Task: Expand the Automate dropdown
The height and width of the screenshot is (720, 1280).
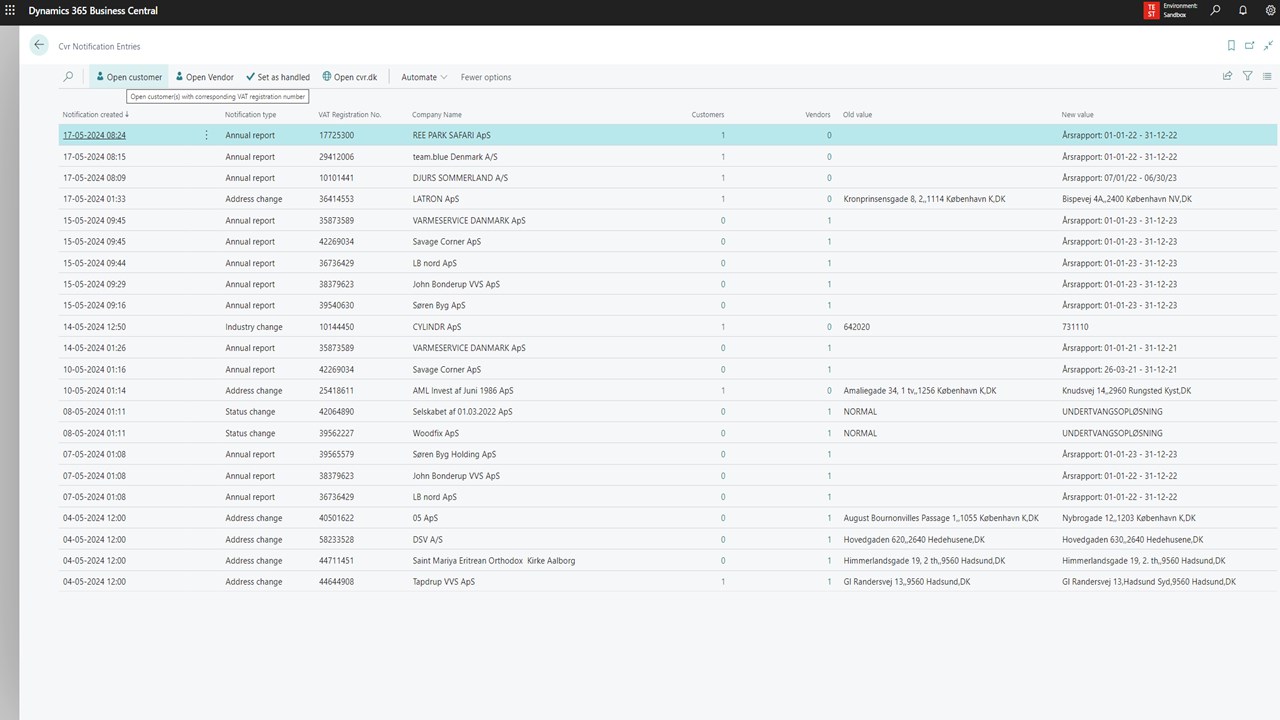Action: pos(424,77)
